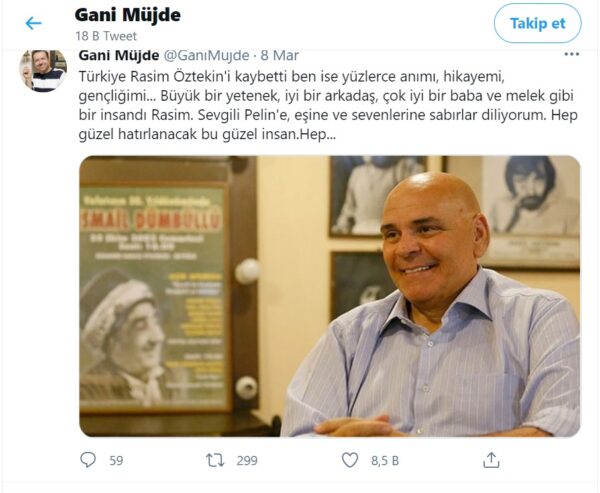View the 299 retweets count

point(247,460)
